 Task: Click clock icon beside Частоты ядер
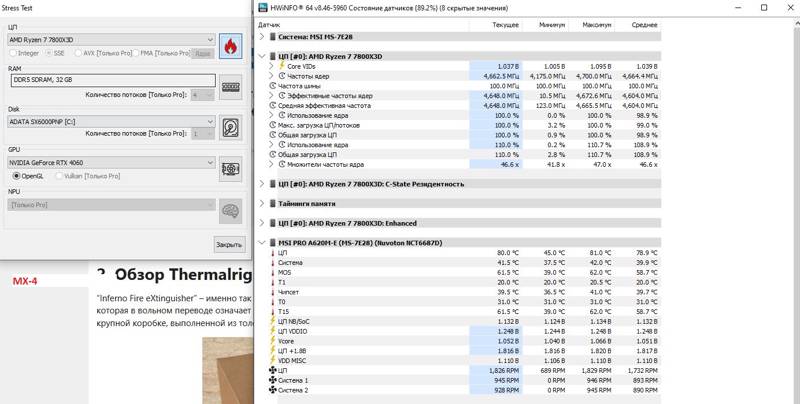point(282,76)
